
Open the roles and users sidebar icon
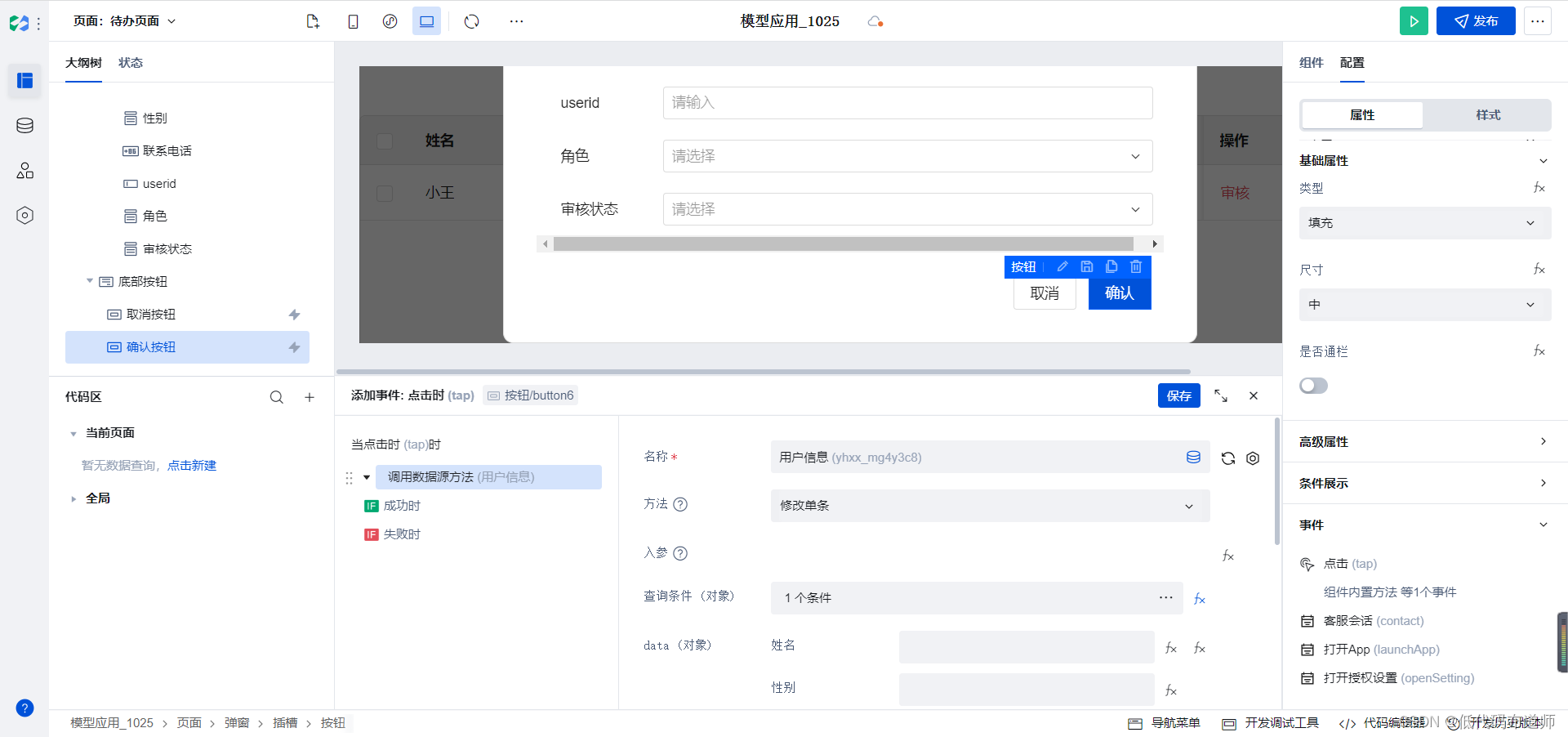24,170
